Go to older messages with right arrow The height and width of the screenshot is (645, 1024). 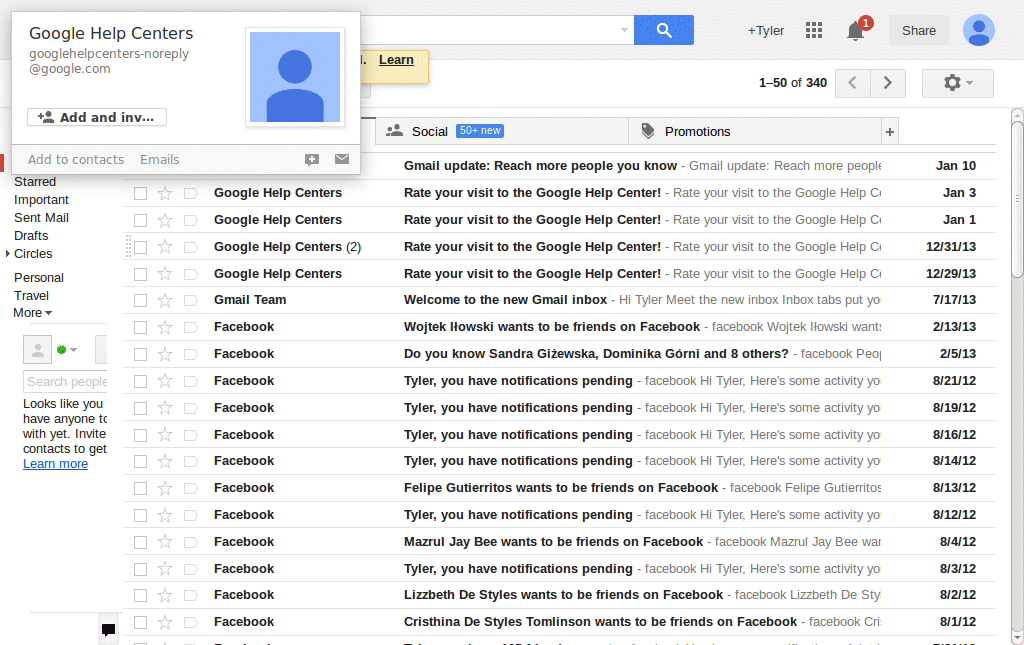(x=888, y=83)
